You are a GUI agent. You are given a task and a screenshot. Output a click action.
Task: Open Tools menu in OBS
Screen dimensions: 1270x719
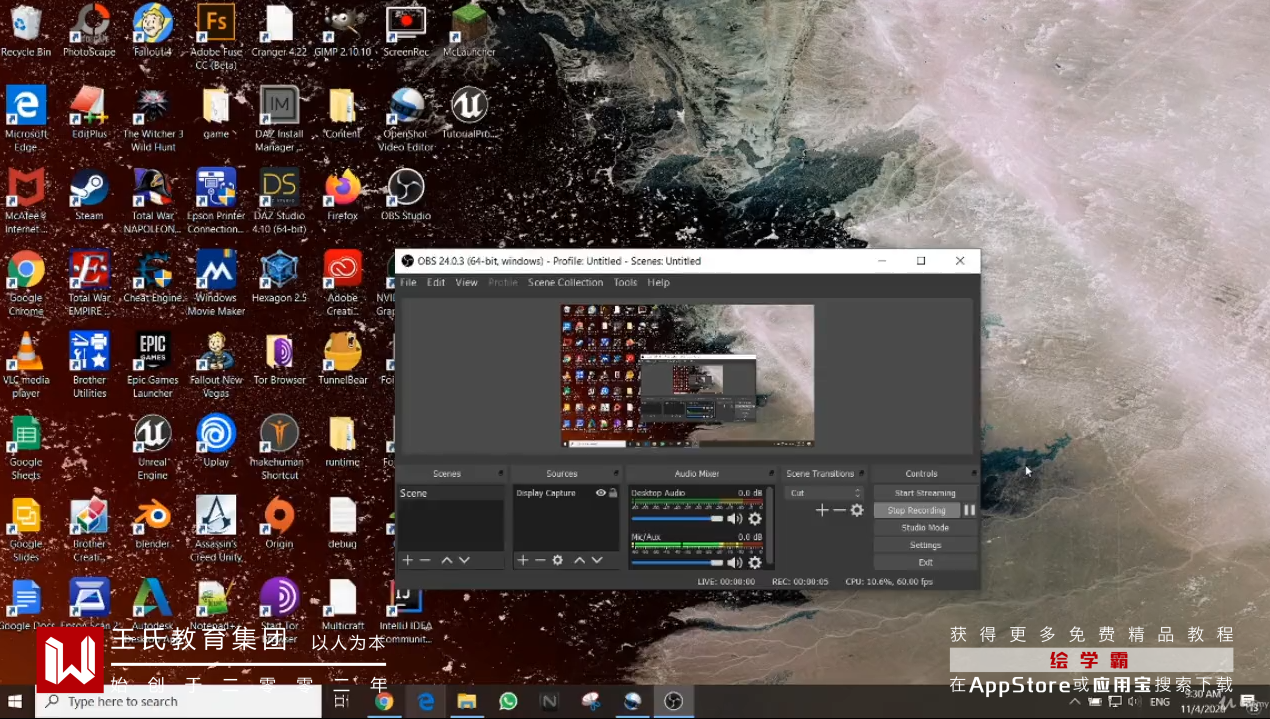click(x=625, y=283)
